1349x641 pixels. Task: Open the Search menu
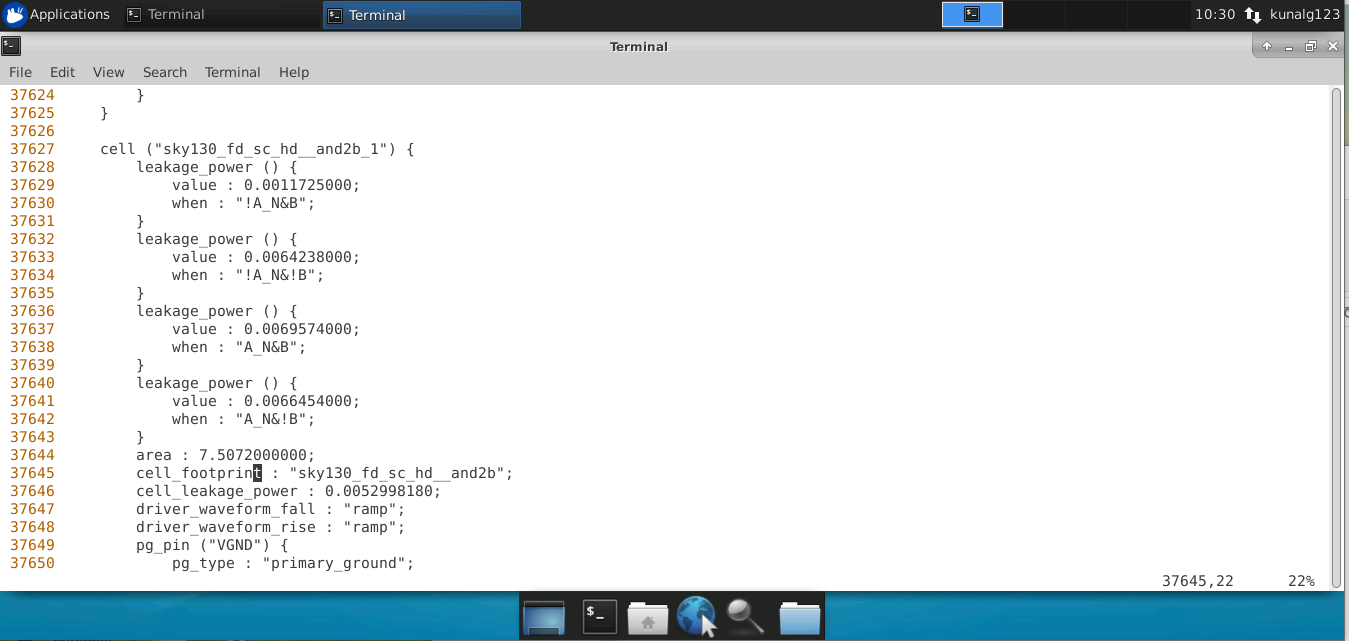(164, 72)
